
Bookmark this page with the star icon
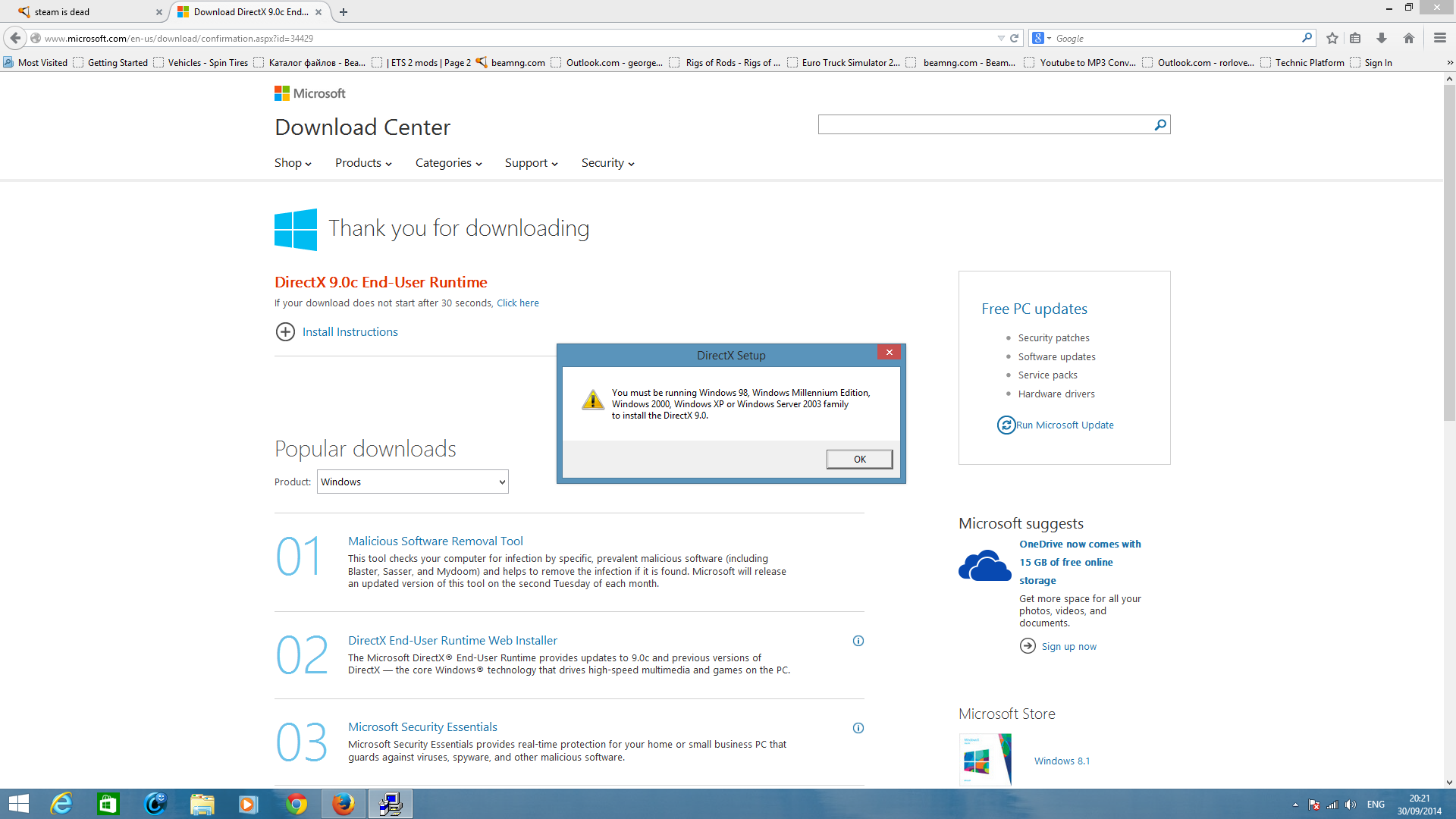coord(1332,38)
